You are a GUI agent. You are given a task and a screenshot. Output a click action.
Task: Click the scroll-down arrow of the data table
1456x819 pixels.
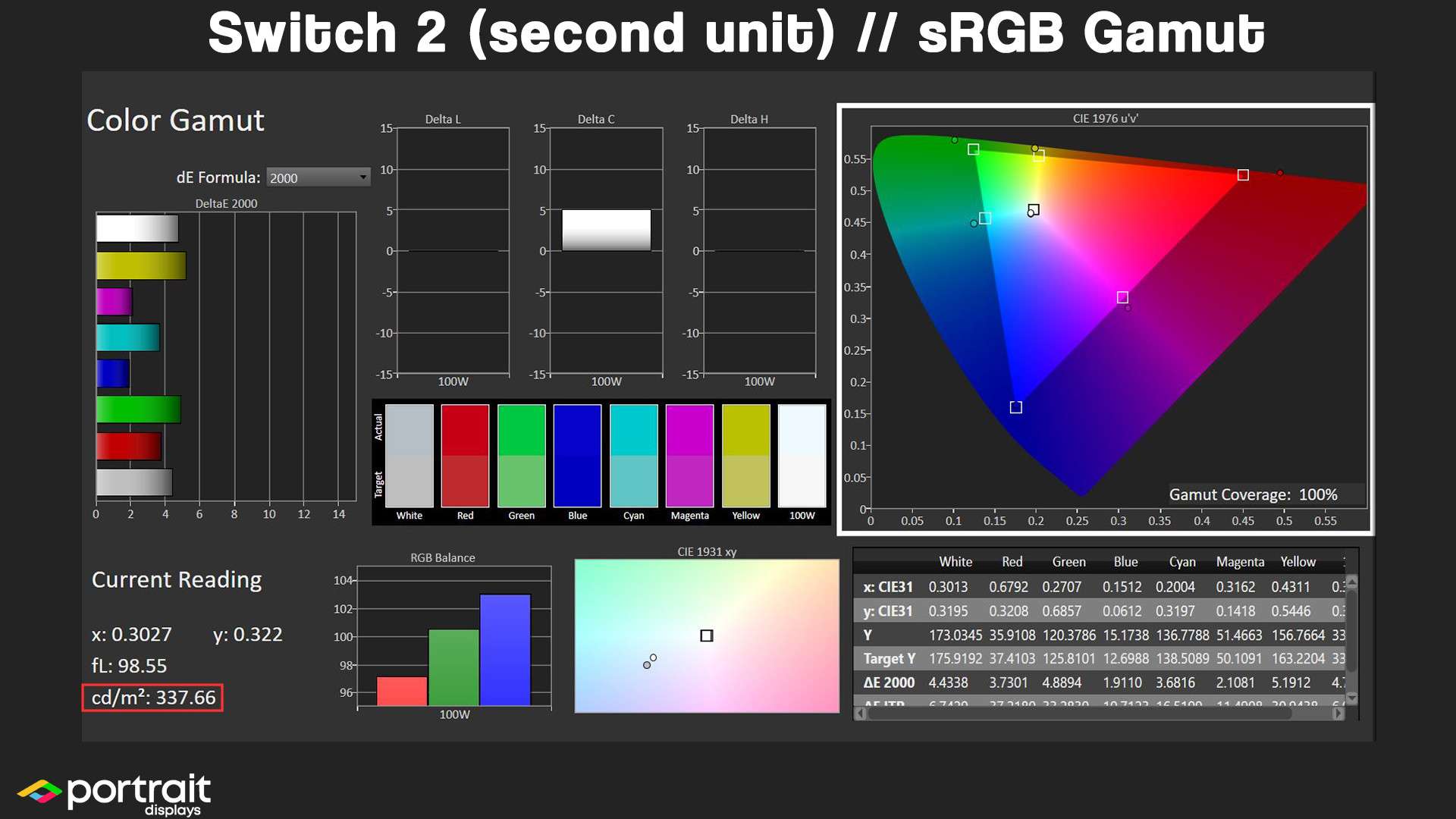pos(1351,697)
